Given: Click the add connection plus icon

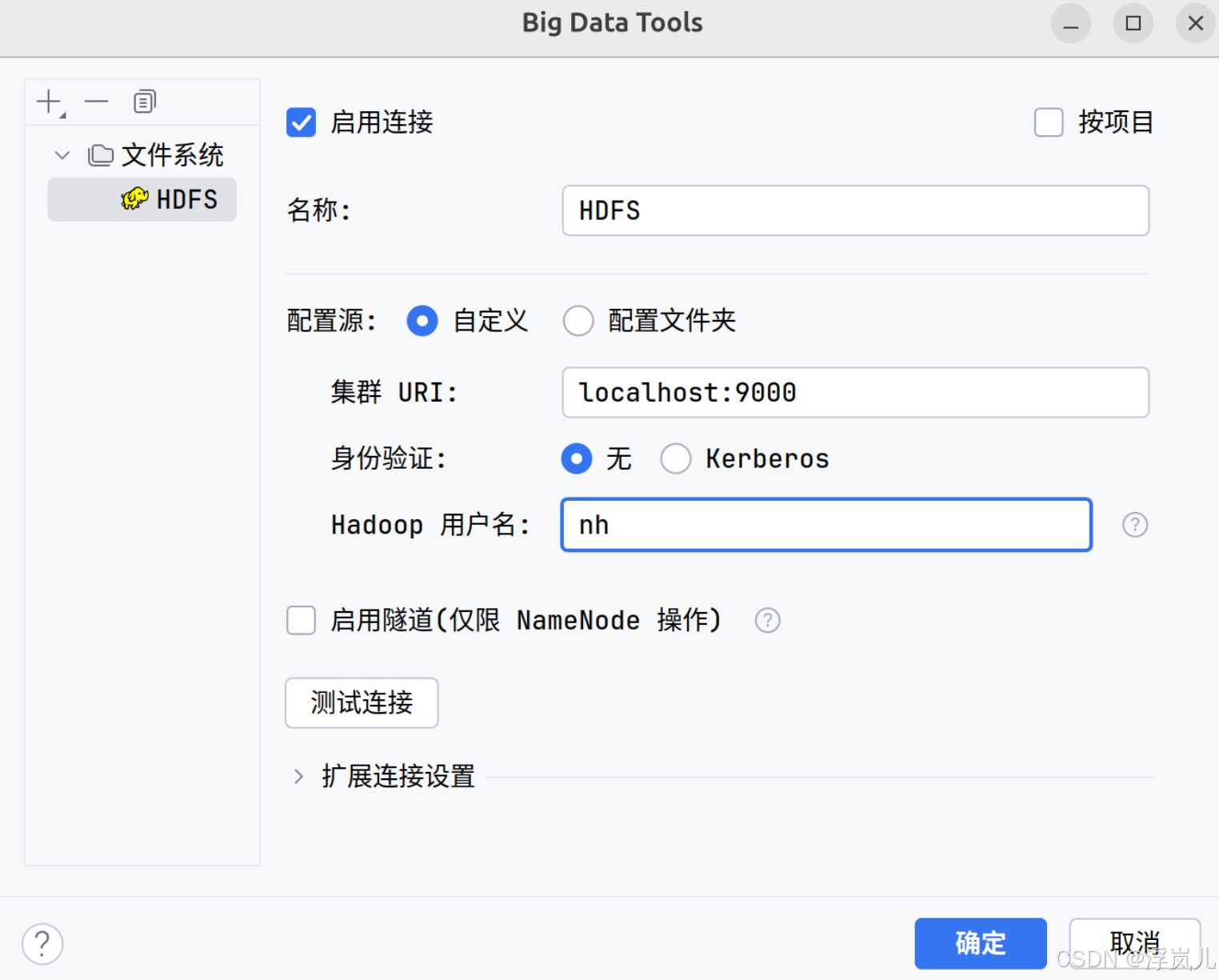Looking at the screenshot, I should [48, 102].
